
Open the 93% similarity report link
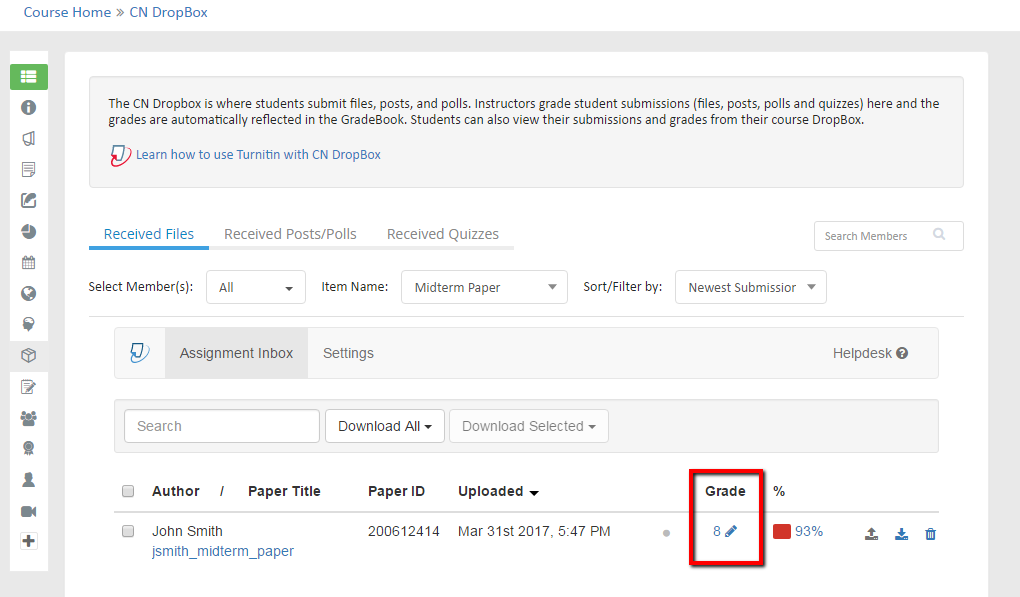click(809, 531)
